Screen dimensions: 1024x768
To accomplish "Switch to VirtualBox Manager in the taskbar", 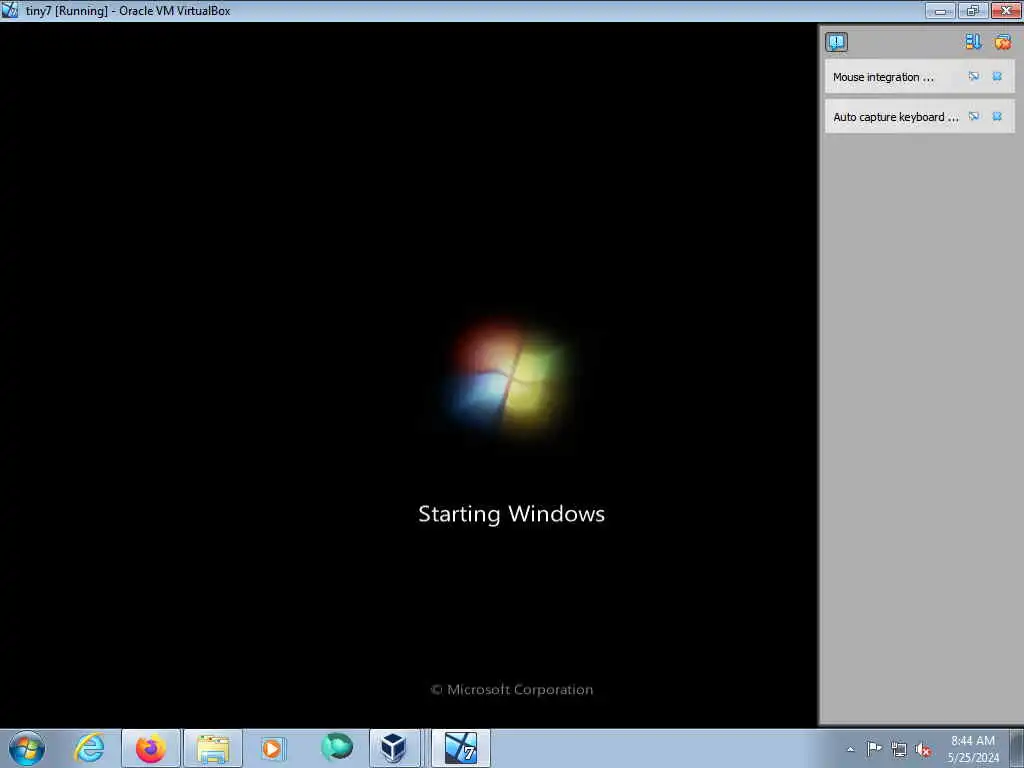I will (x=394, y=748).
